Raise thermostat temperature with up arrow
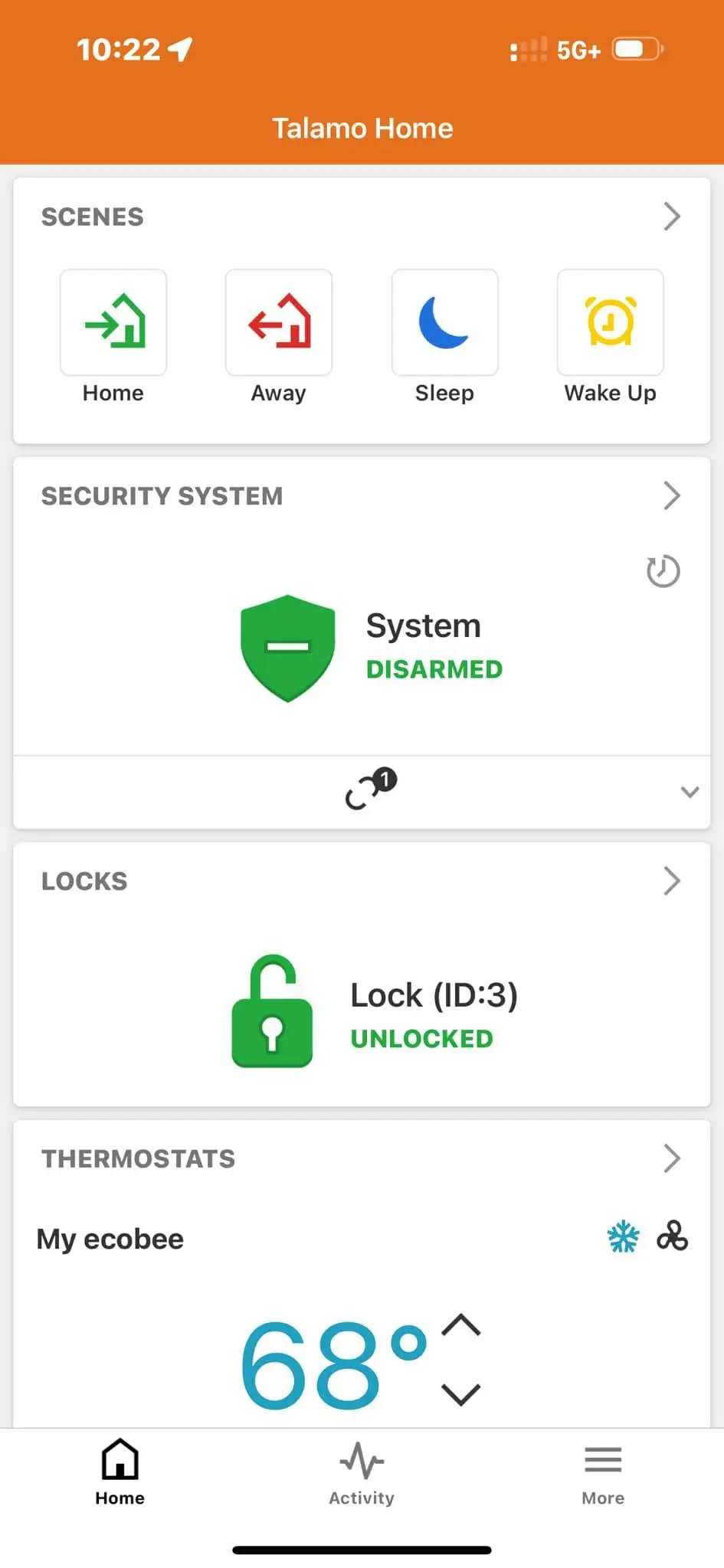The image size is (724, 1568). [x=461, y=1325]
